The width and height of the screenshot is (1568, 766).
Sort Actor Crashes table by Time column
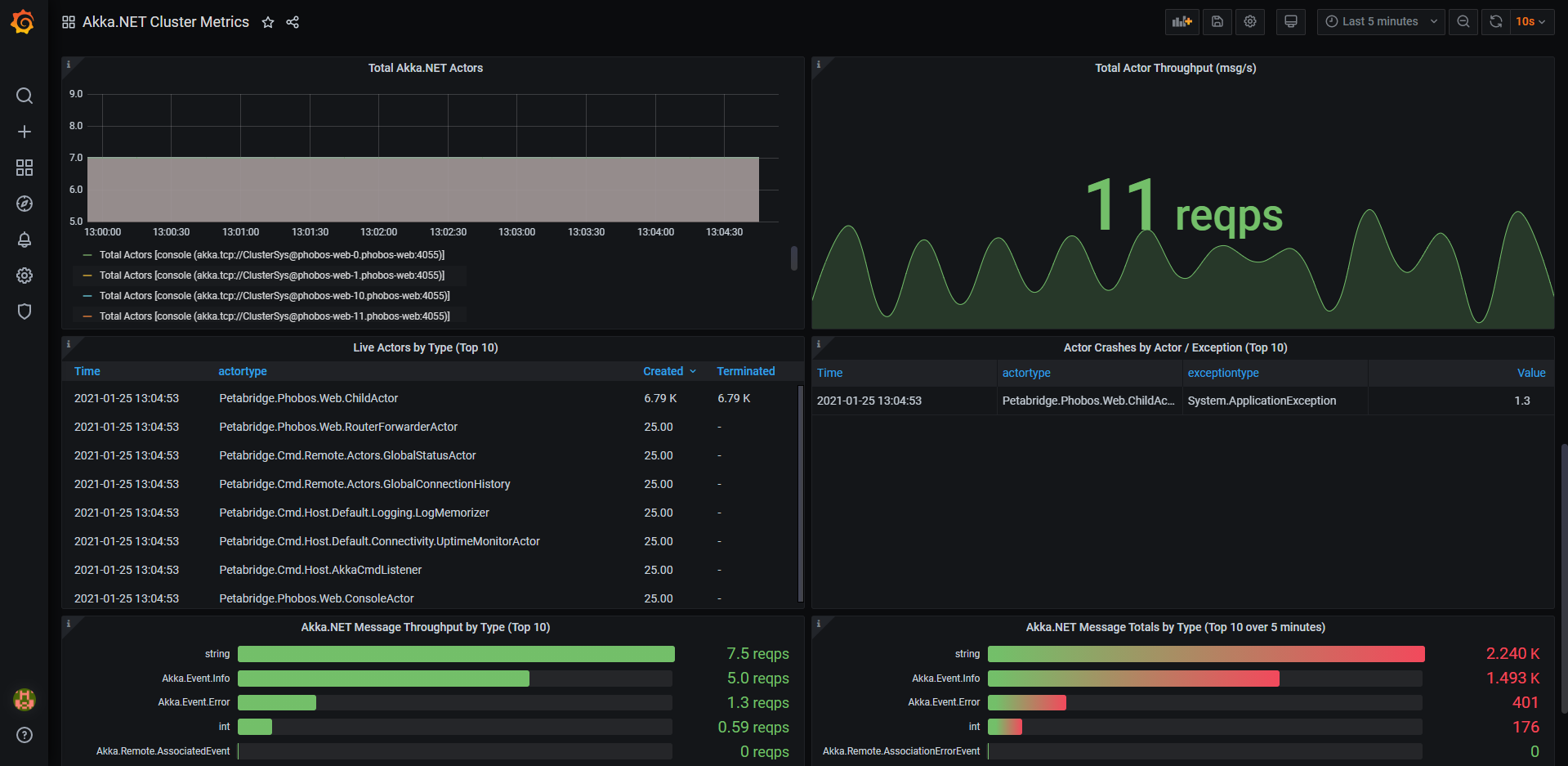tap(829, 373)
